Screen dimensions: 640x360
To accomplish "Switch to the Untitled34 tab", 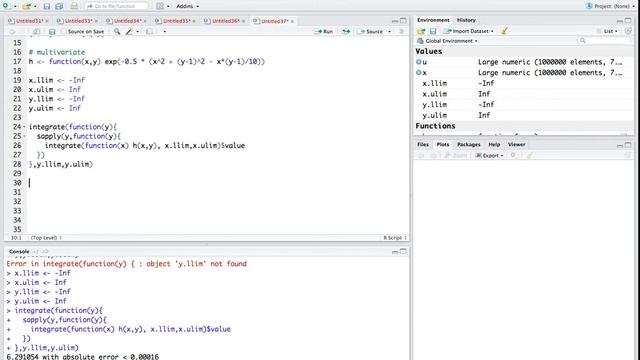I will click(x=126, y=21).
